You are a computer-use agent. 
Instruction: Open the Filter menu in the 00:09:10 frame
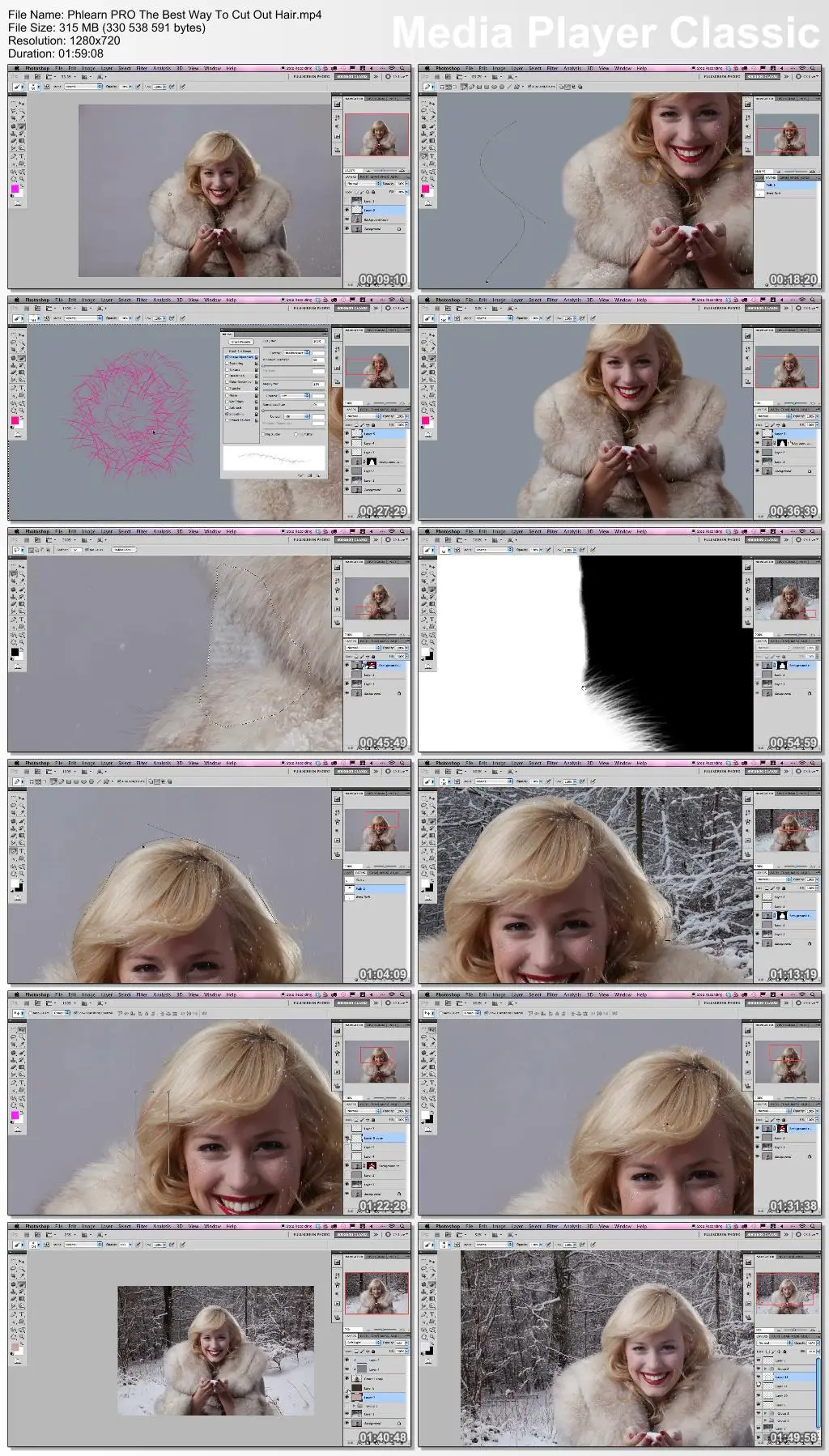(142, 69)
